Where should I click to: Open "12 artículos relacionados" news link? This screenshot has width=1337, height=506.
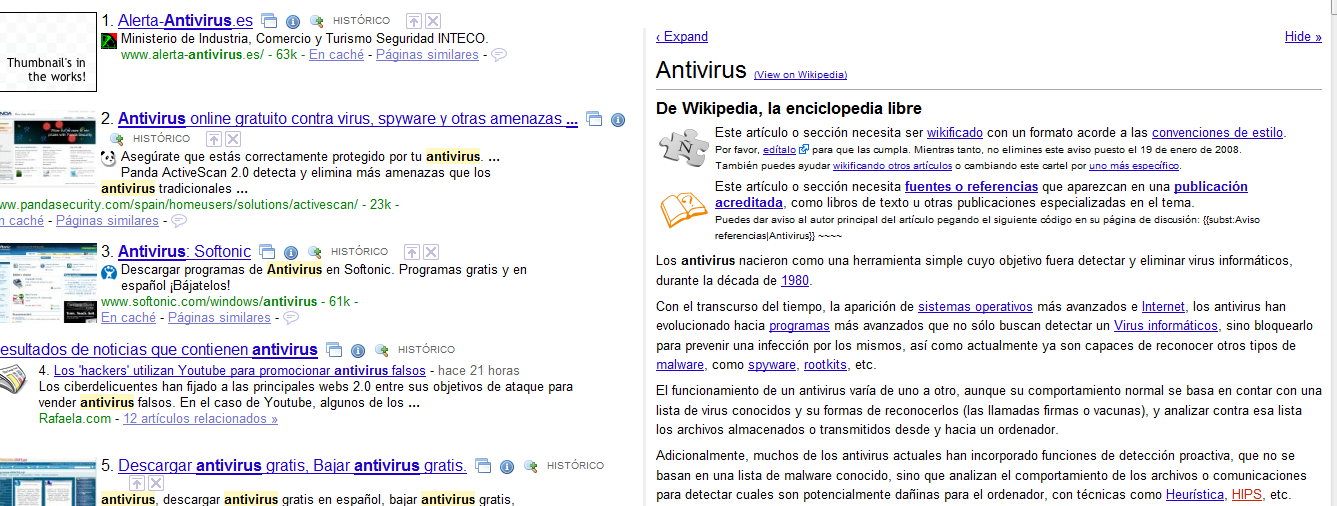pyautogui.click(x=200, y=419)
